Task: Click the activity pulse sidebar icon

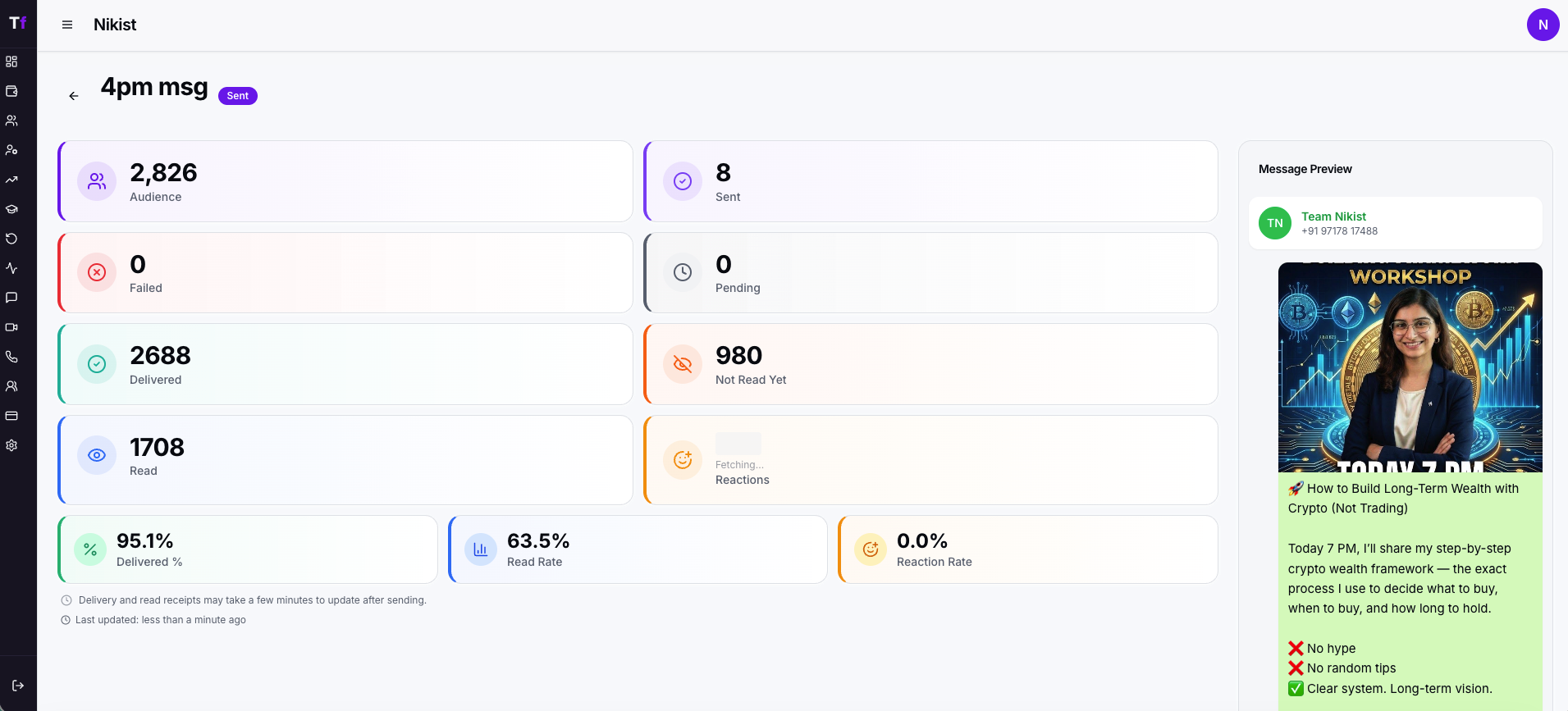Action: pyautogui.click(x=11, y=268)
